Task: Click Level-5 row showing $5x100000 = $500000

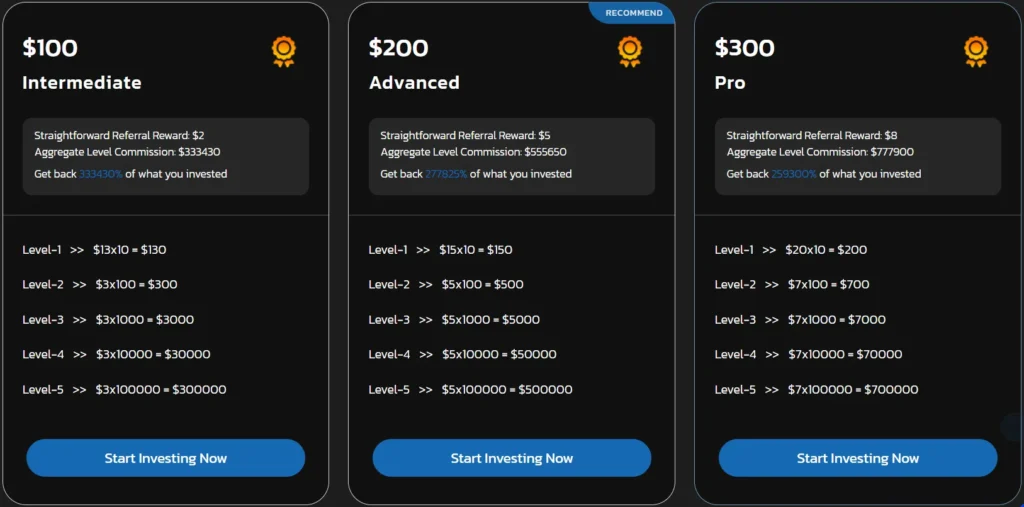Action: pos(470,390)
